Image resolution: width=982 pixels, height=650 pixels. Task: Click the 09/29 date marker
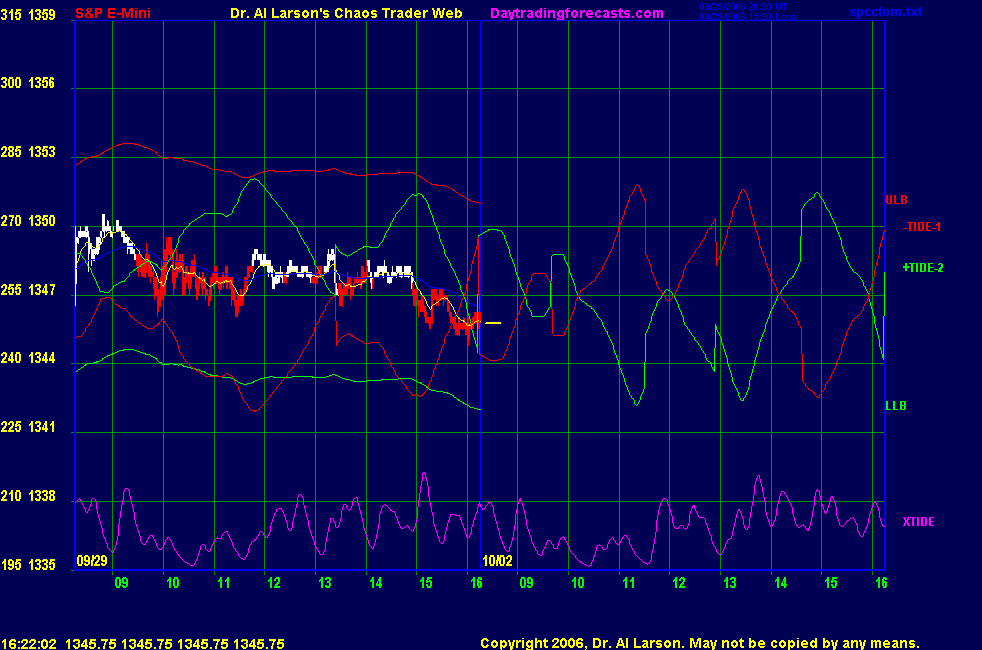[x=89, y=561]
